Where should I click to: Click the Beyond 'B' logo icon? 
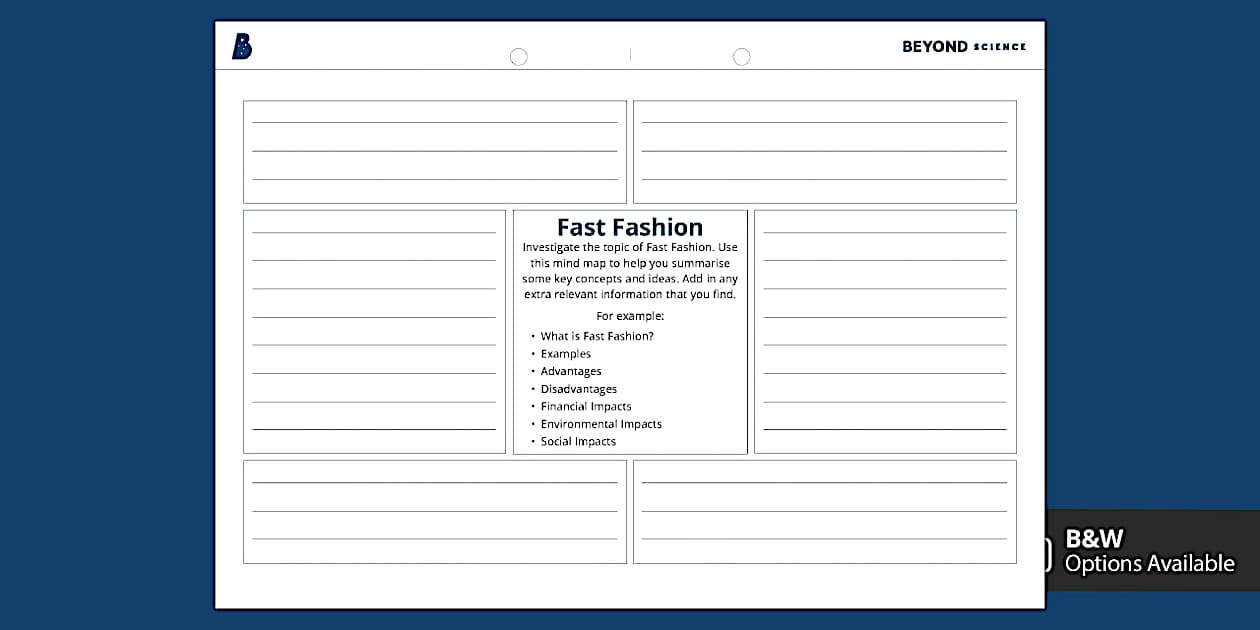(242, 46)
